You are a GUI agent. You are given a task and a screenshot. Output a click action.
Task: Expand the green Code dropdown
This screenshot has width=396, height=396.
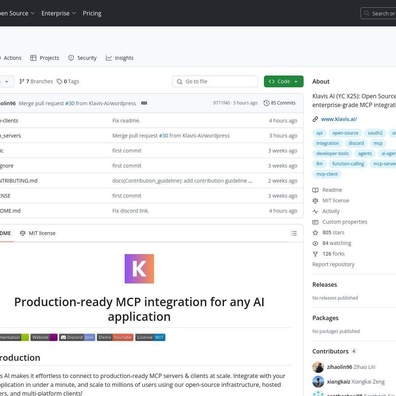point(284,81)
